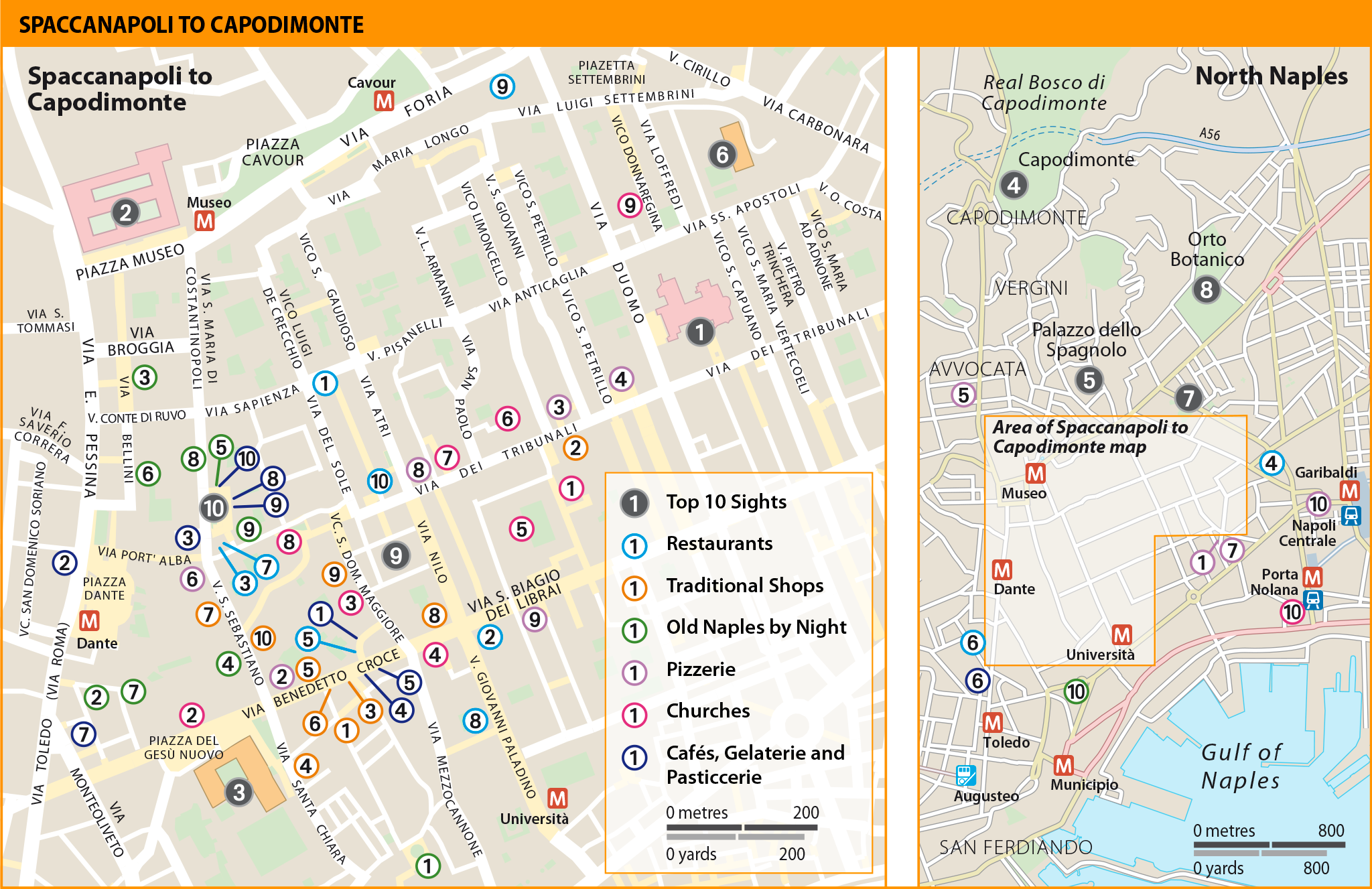
Task: Select the 'A56' road label
Action: [x=1209, y=134]
